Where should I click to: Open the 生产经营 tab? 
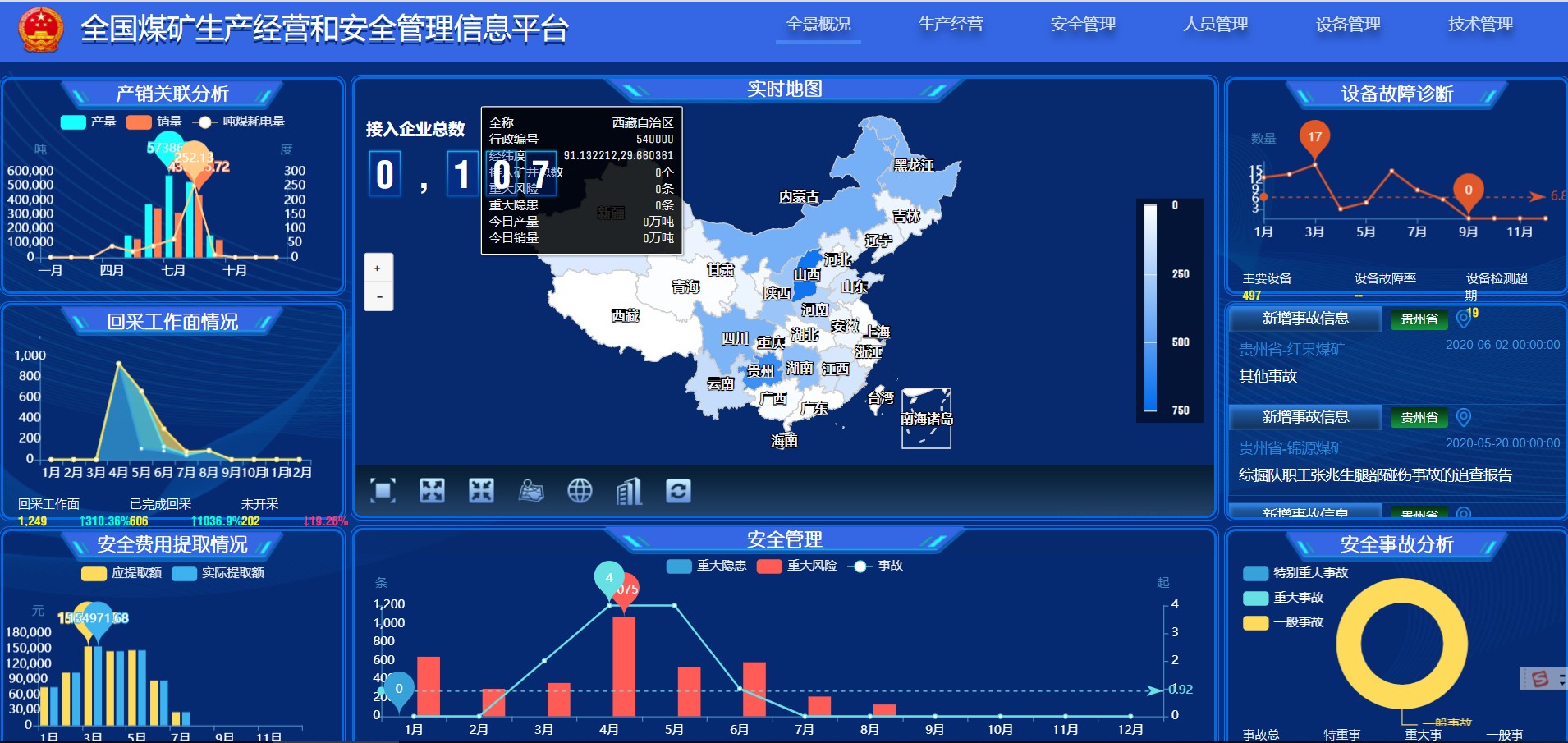[x=951, y=25]
